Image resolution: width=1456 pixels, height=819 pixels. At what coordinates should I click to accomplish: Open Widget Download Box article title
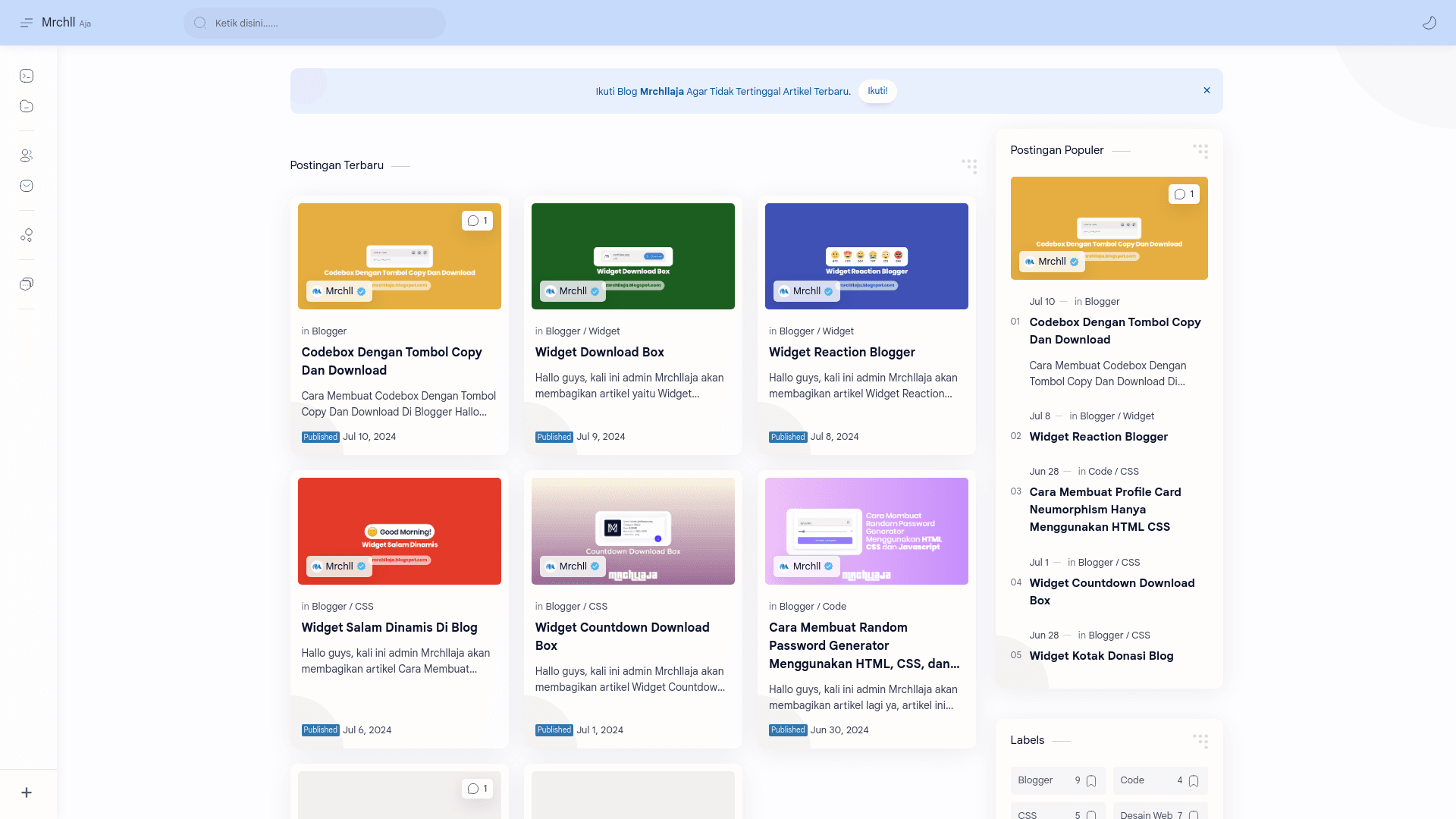[x=599, y=352]
